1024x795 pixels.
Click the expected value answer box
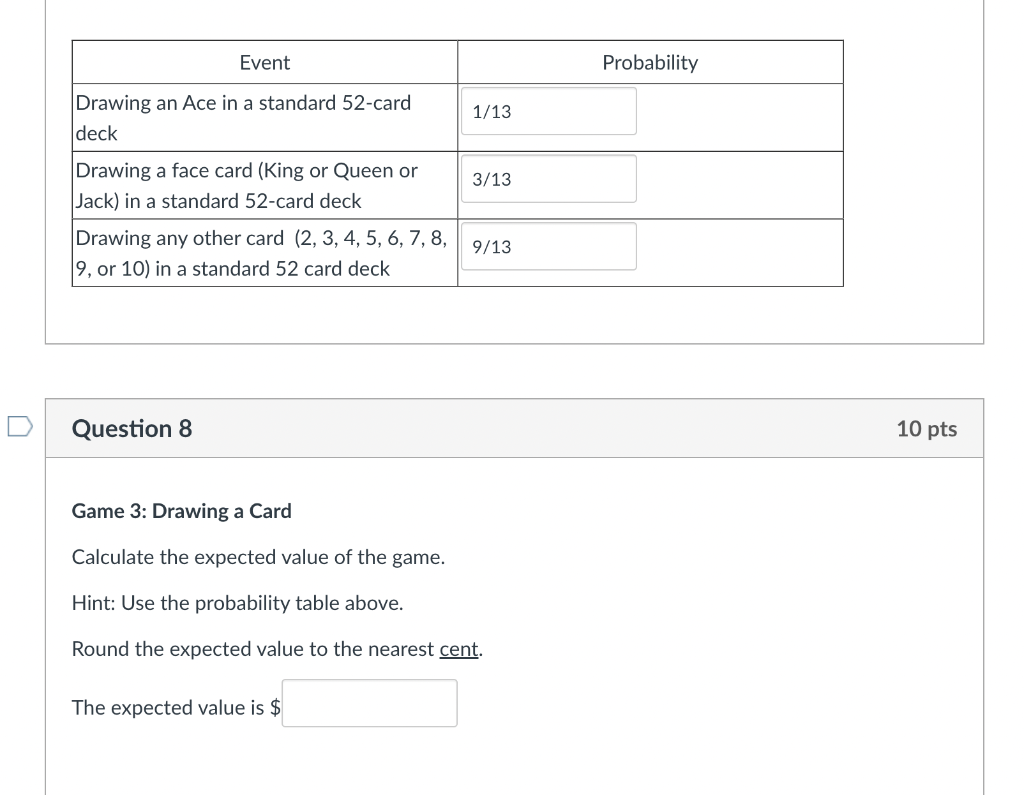[x=369, y=703]
